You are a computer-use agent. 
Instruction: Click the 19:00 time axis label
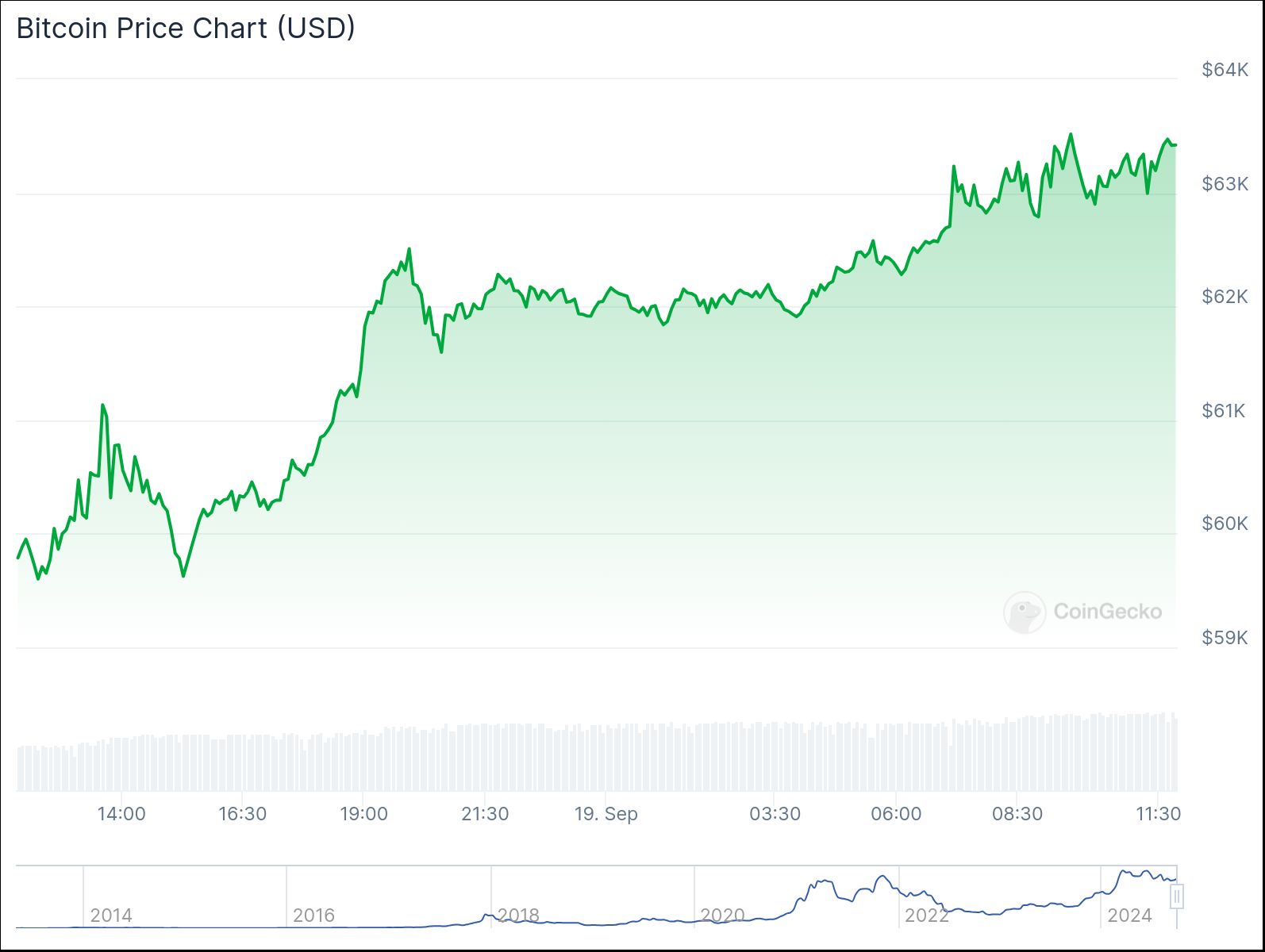(363, 814)
